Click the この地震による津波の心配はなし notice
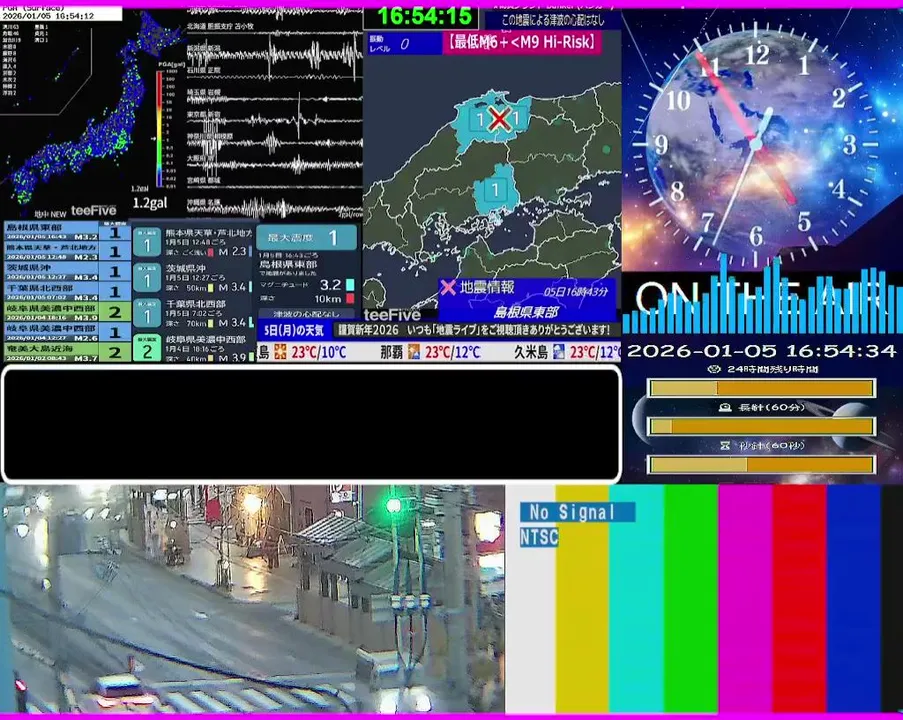 pyautogui.click(x=552, y=21)
